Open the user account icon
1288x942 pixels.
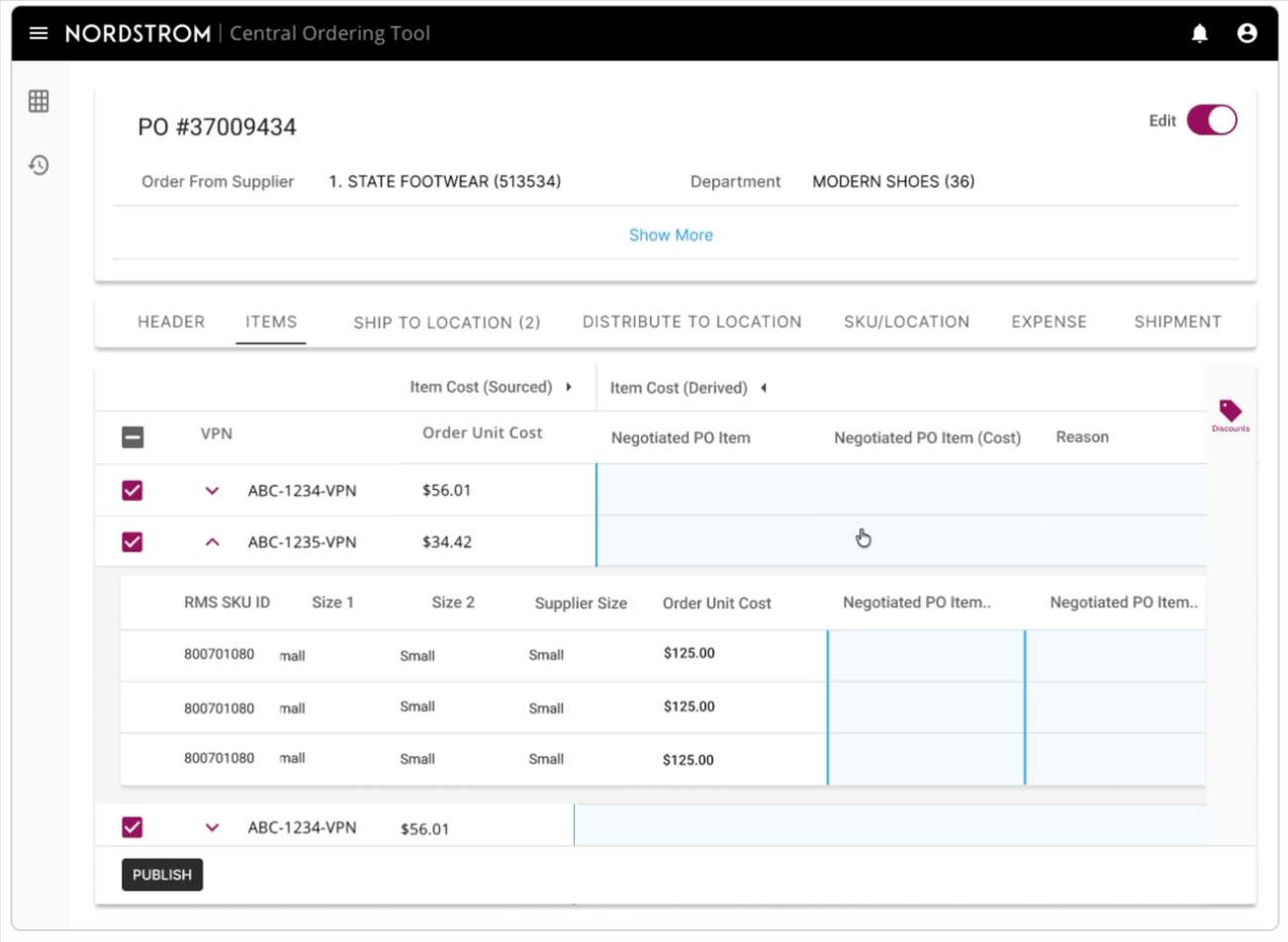click(1247, 34)
